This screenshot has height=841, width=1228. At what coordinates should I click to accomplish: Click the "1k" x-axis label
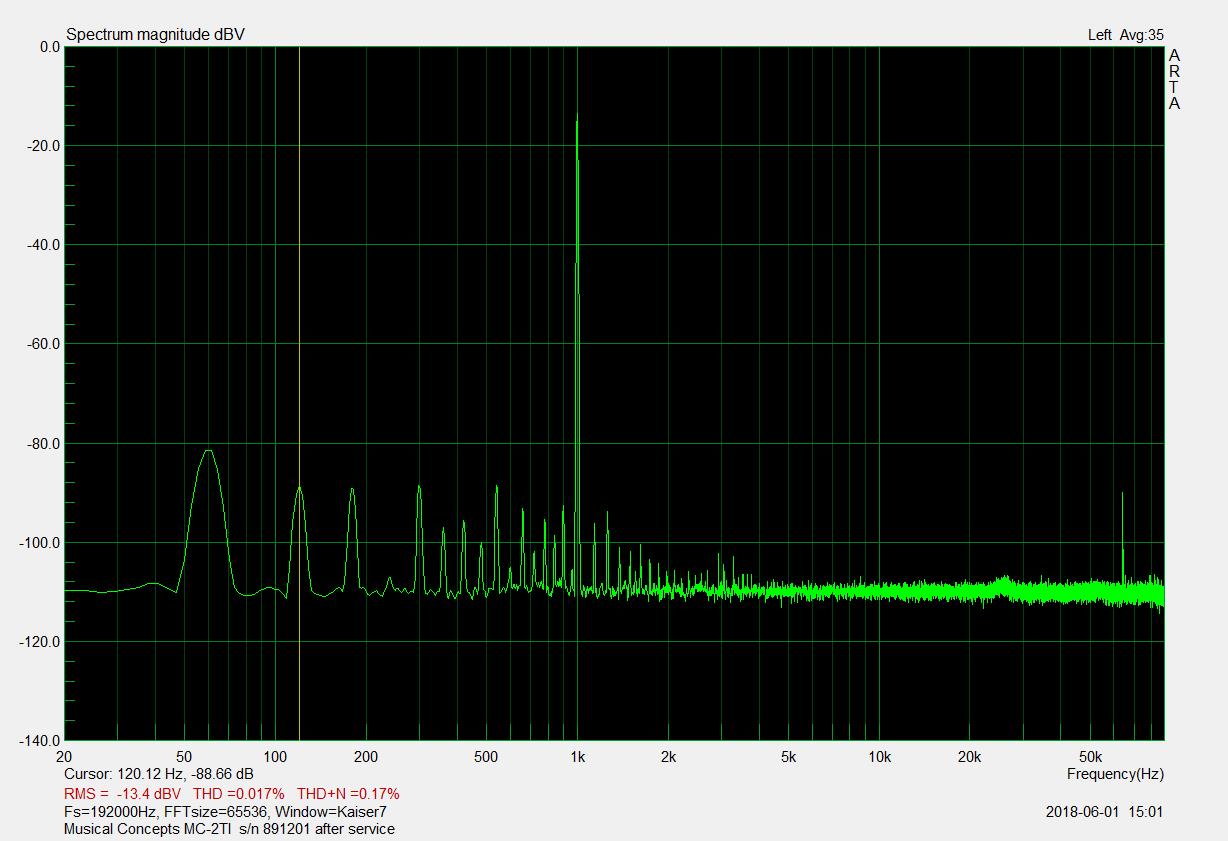pos(577,757)
